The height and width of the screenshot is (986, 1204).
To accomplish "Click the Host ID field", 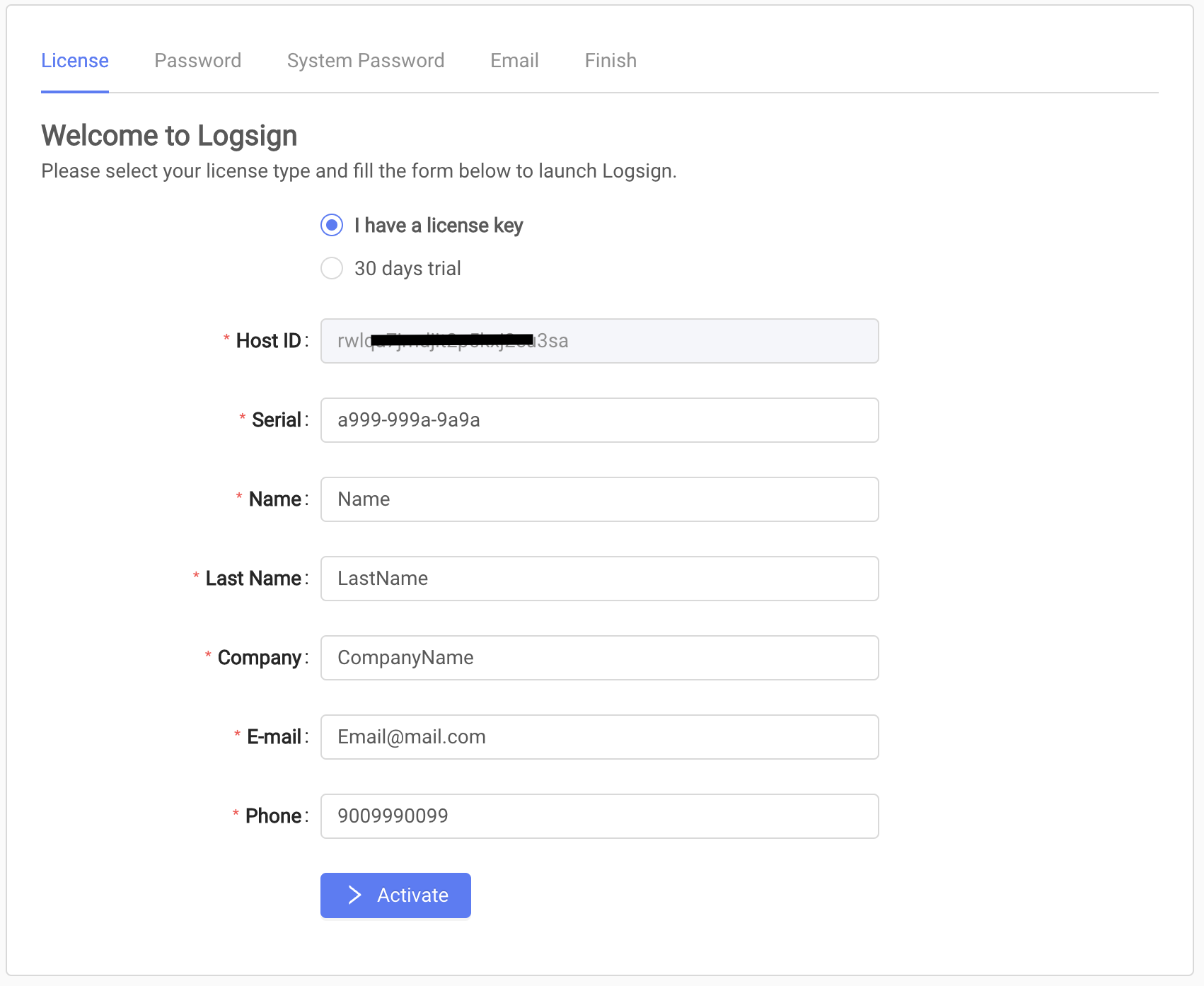I will point(600,341).
